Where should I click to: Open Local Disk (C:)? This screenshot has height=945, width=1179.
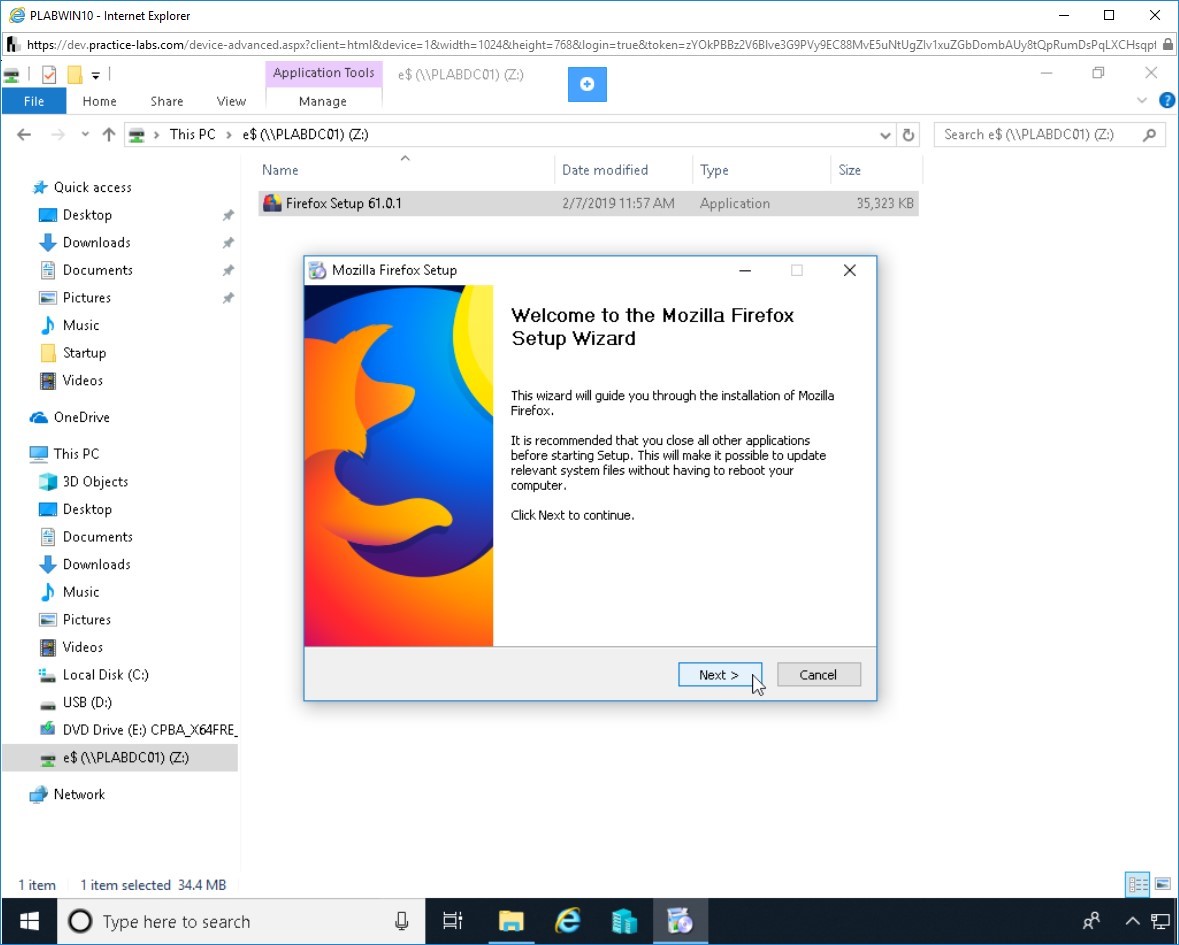click(105, 674)
